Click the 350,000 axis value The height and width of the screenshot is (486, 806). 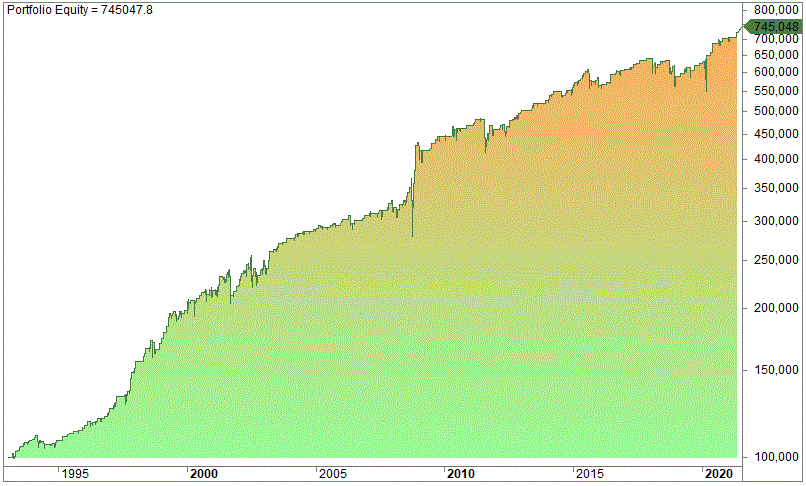click(x=776, y=188)
